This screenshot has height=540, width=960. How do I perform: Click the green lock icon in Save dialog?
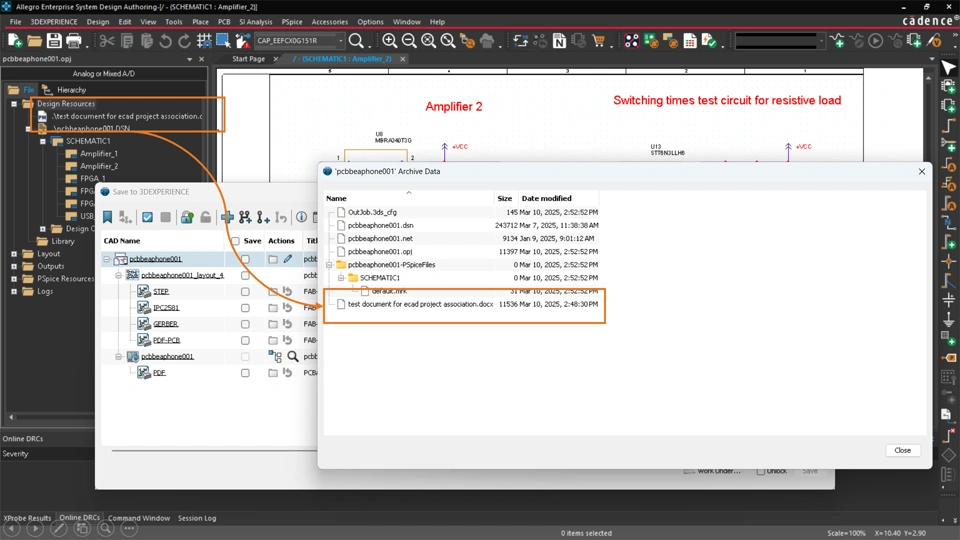[187, 217]
